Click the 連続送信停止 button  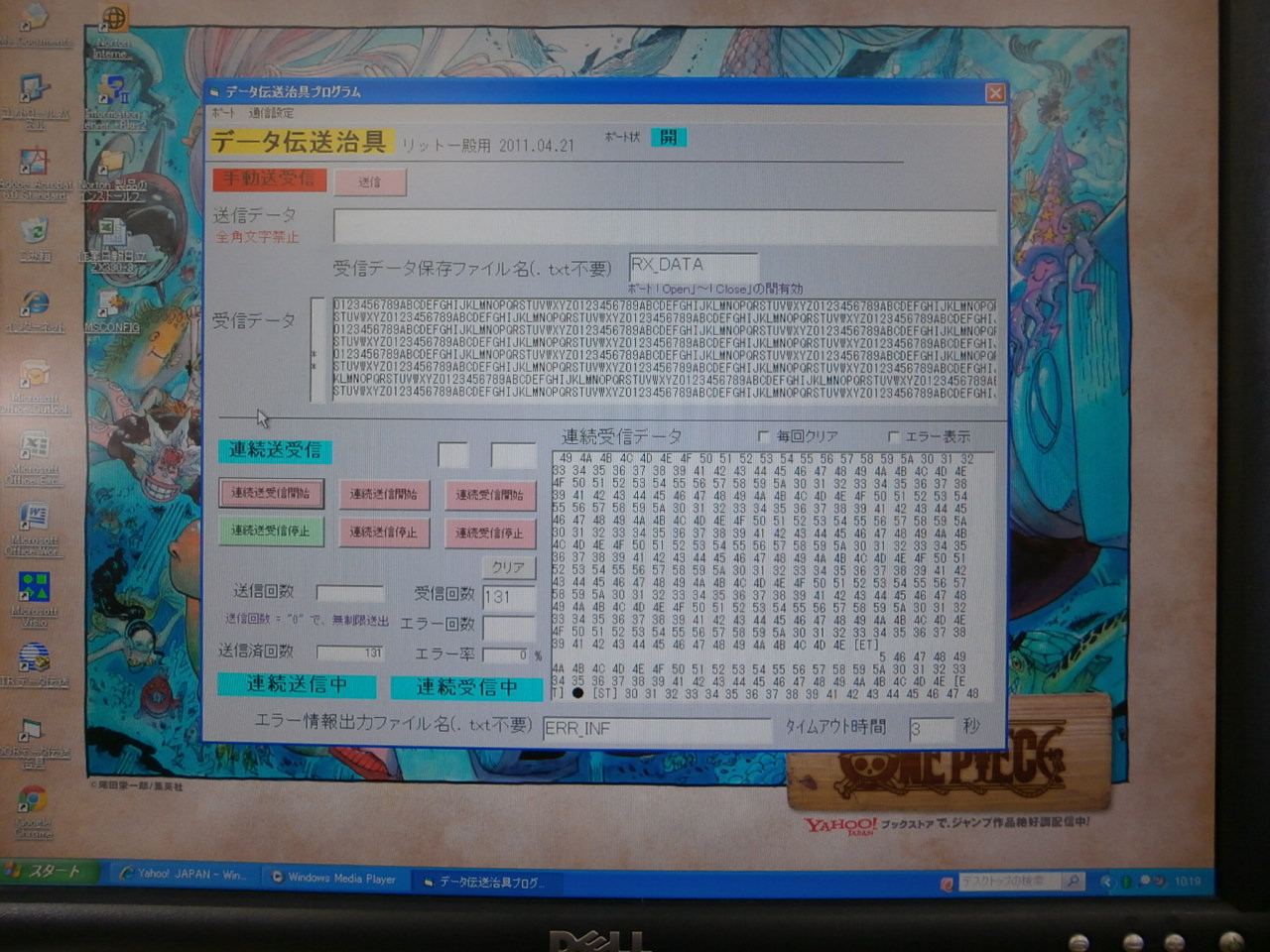tap(383, 532)
